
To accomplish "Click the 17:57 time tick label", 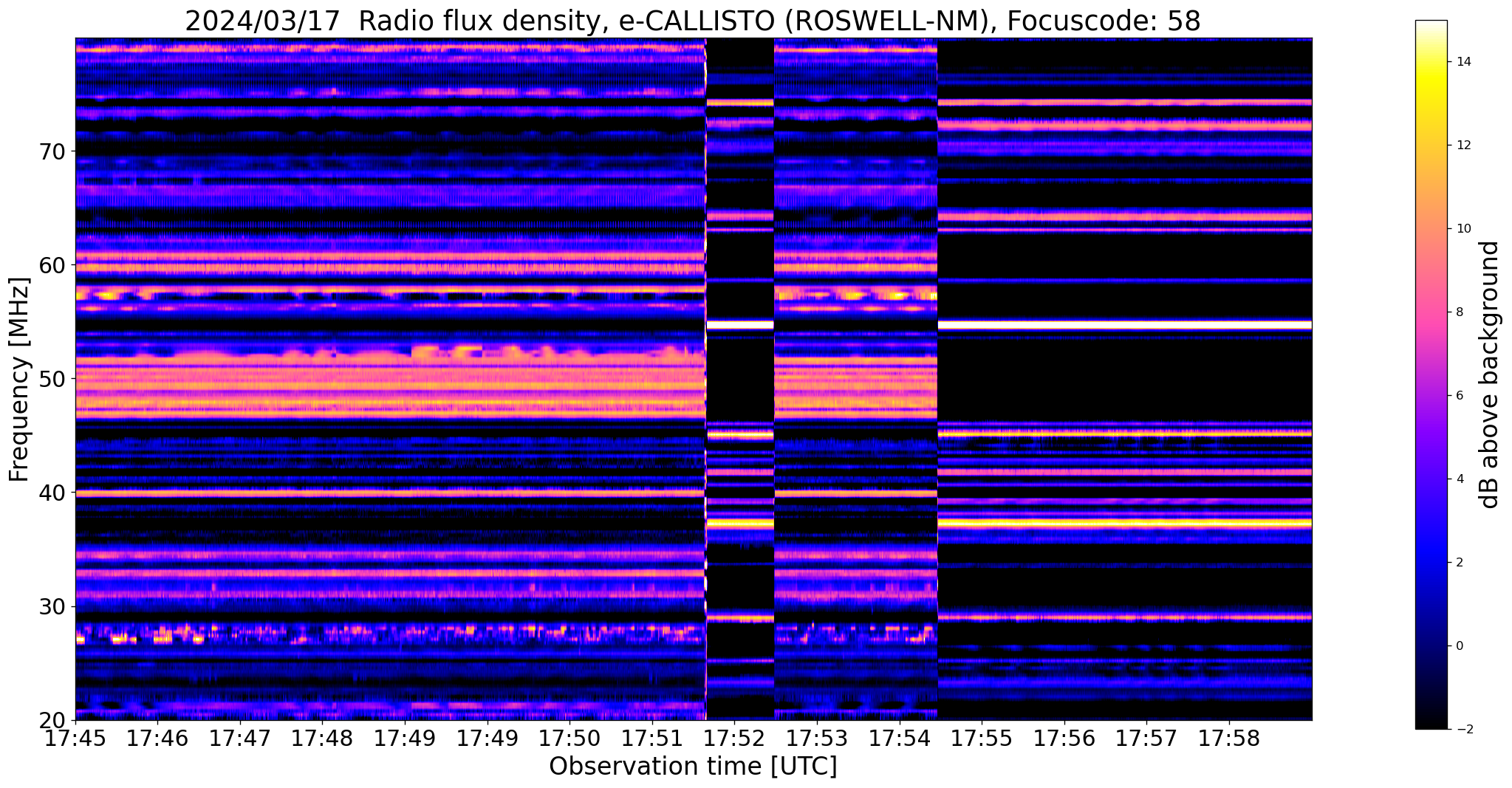I will click(1146, 739).
